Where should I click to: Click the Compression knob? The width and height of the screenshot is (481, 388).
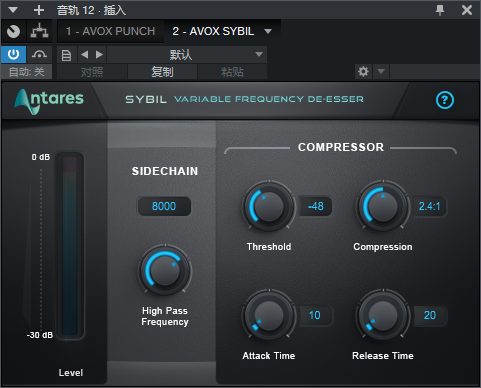pyautogui.click(x=383, y=206)
